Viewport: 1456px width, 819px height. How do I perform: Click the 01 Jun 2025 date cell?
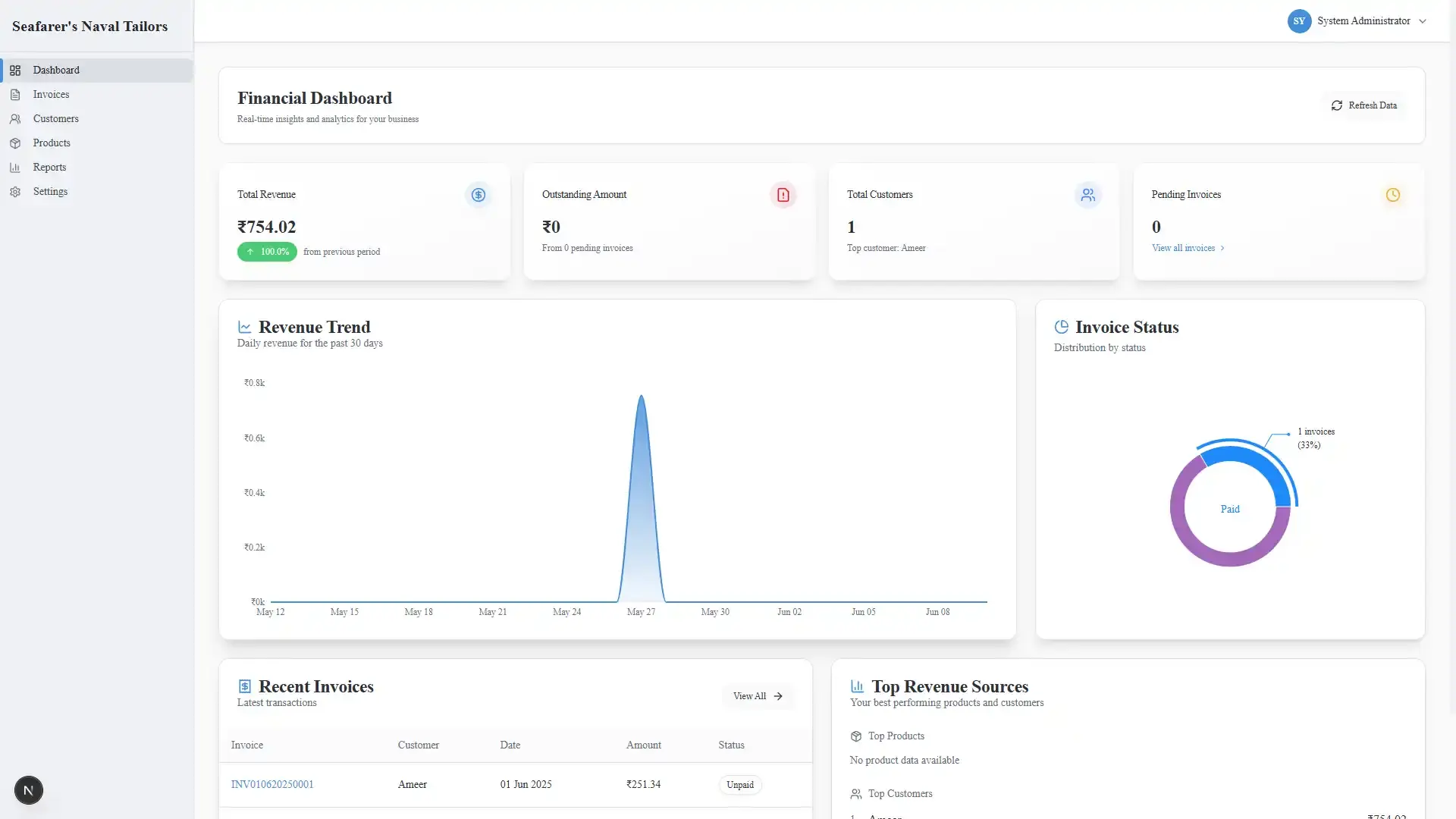tap(526, 785)
